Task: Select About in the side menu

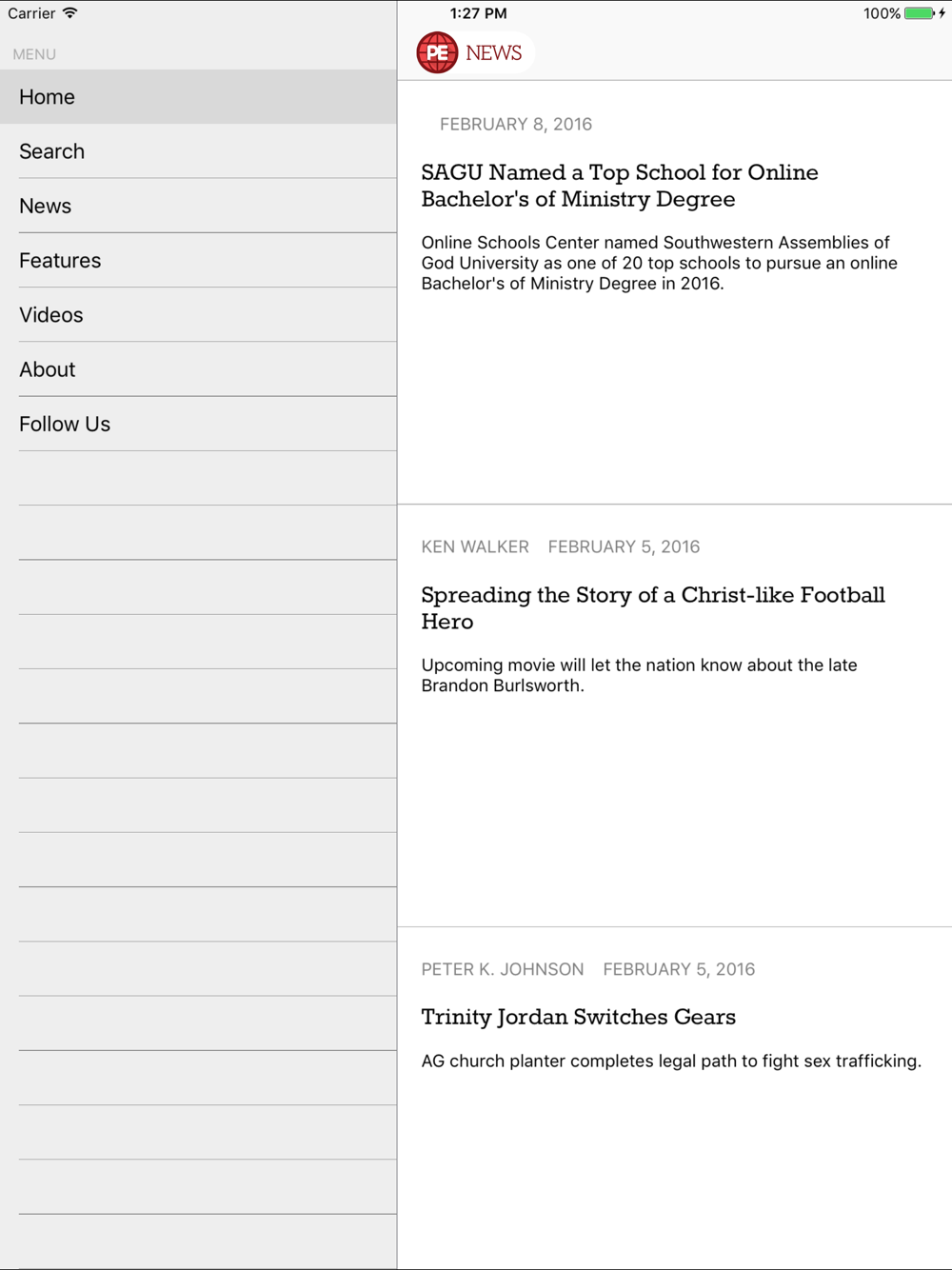Action: pos(47,369)
